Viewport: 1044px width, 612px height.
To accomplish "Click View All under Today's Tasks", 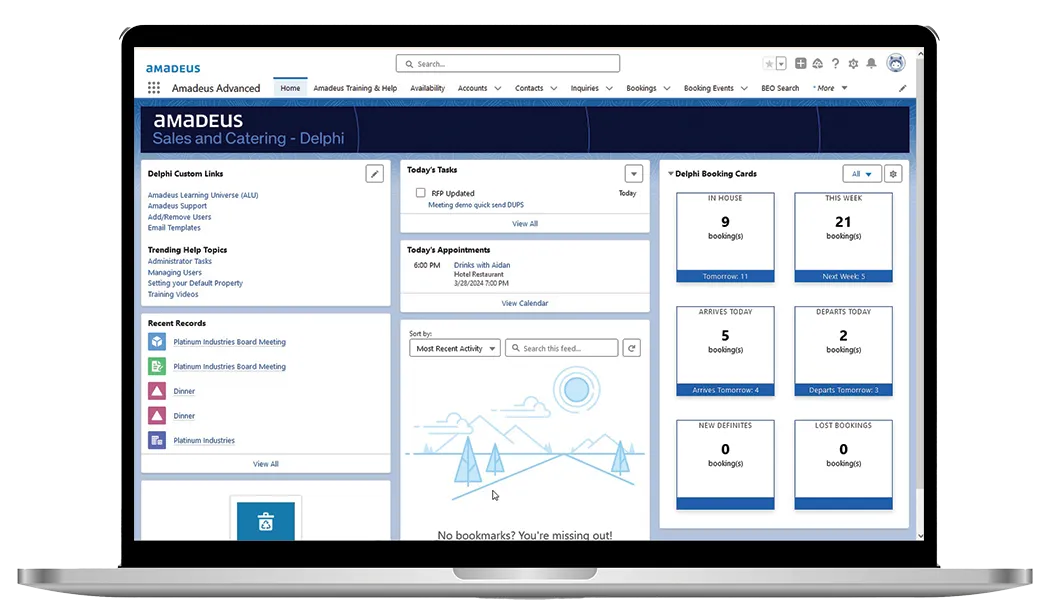I will (x=525, y=224).
